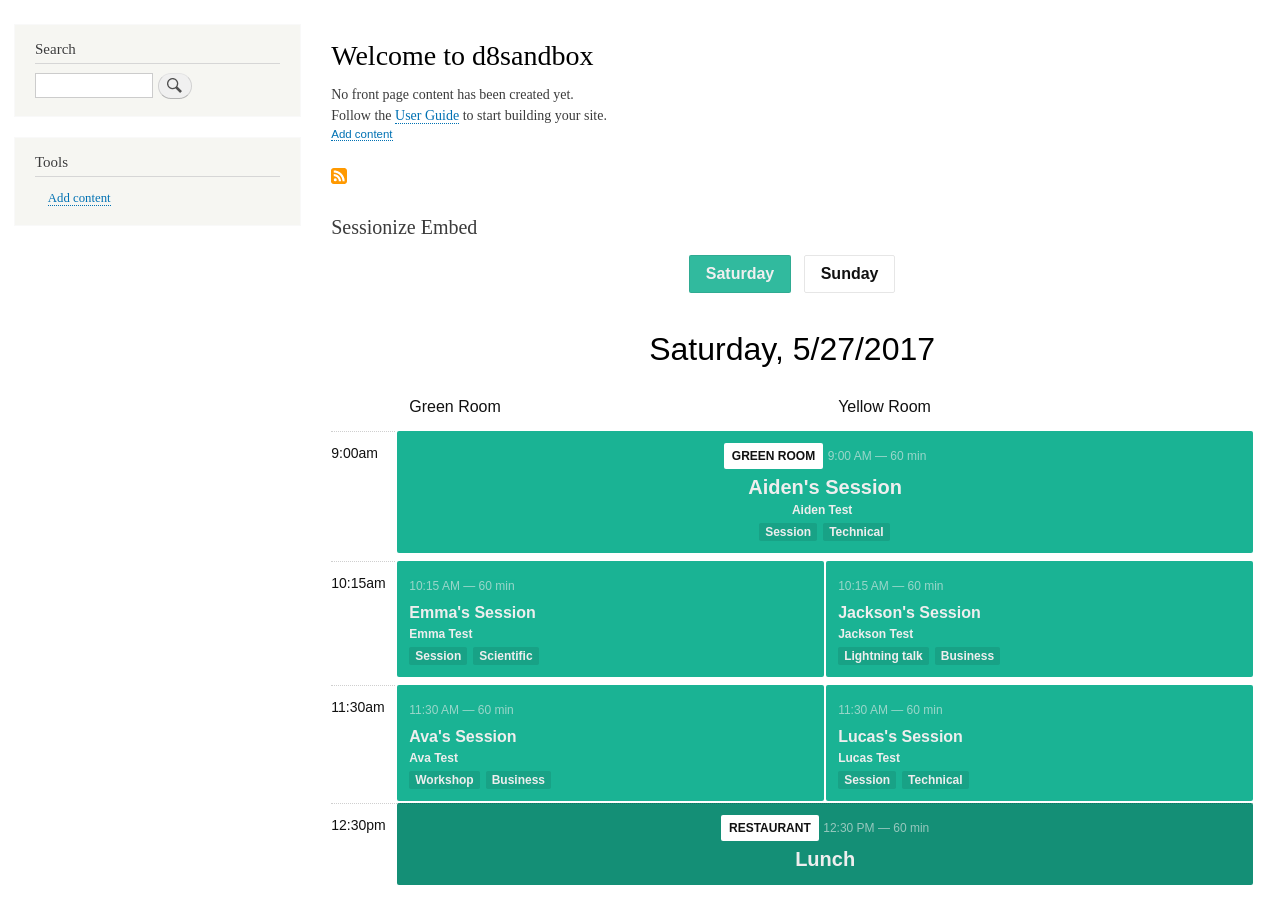Select the RESTAURANT badge on Lunch
This screenshot has width=1267, height=899.
click(769, 827)
